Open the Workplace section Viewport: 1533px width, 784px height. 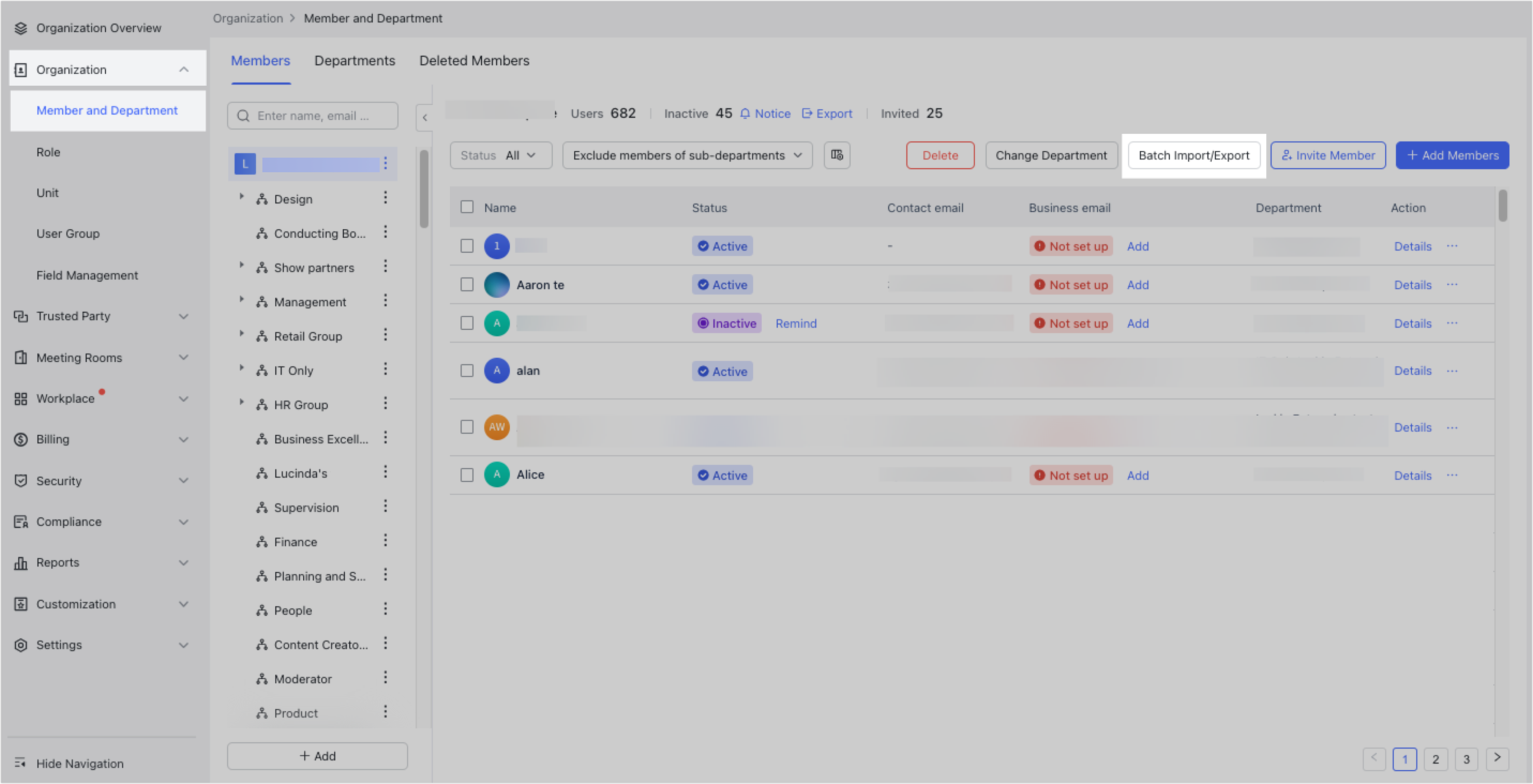tap(66, 398)
